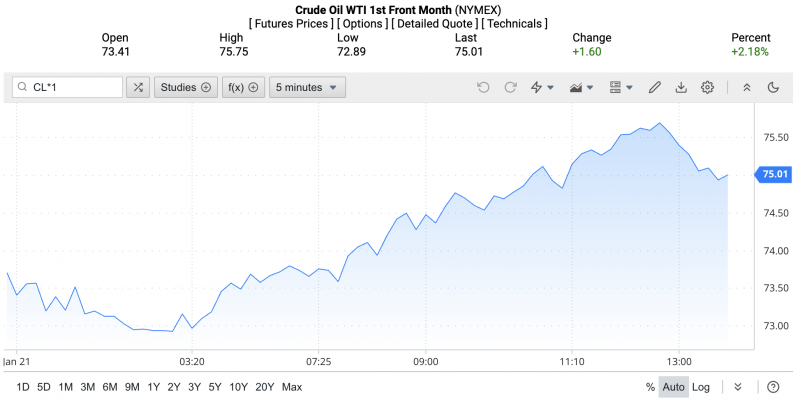Open the drawing pencil tool
Image resolution: width=800 pixels, height=405 pixels.
pyautogui.click(x=655, y=87)
